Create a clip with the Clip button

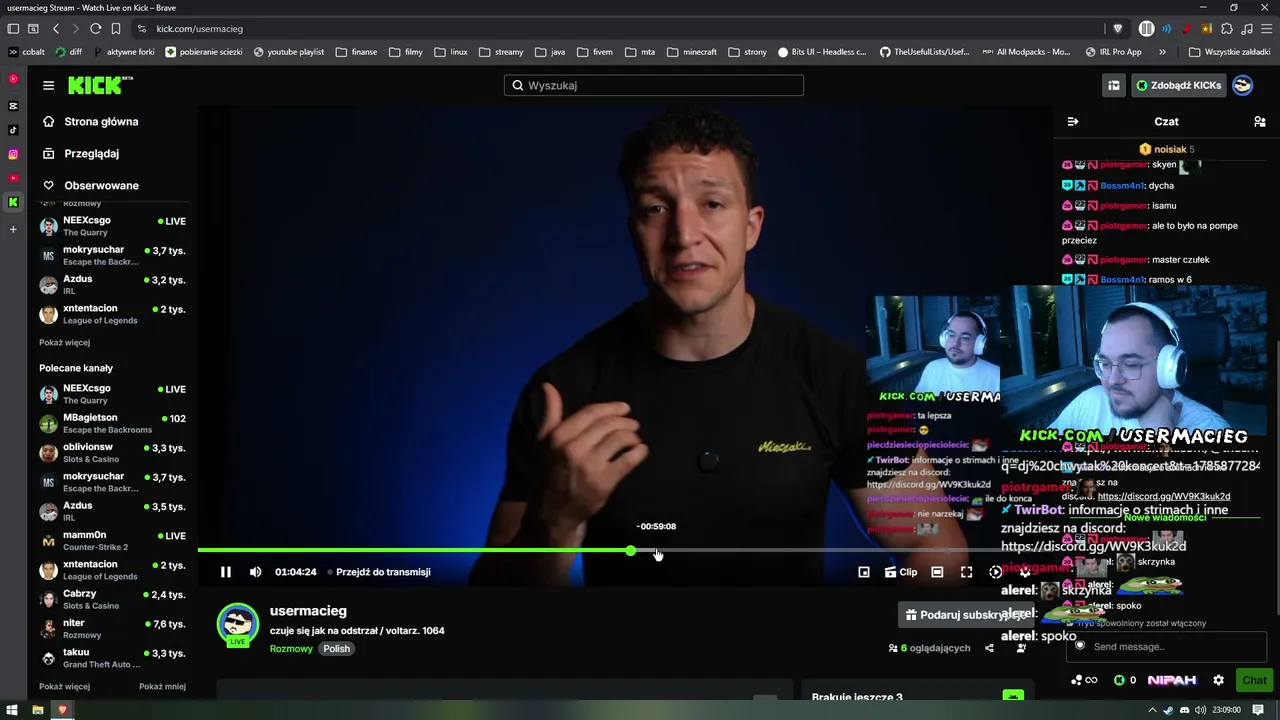[900, 572]
